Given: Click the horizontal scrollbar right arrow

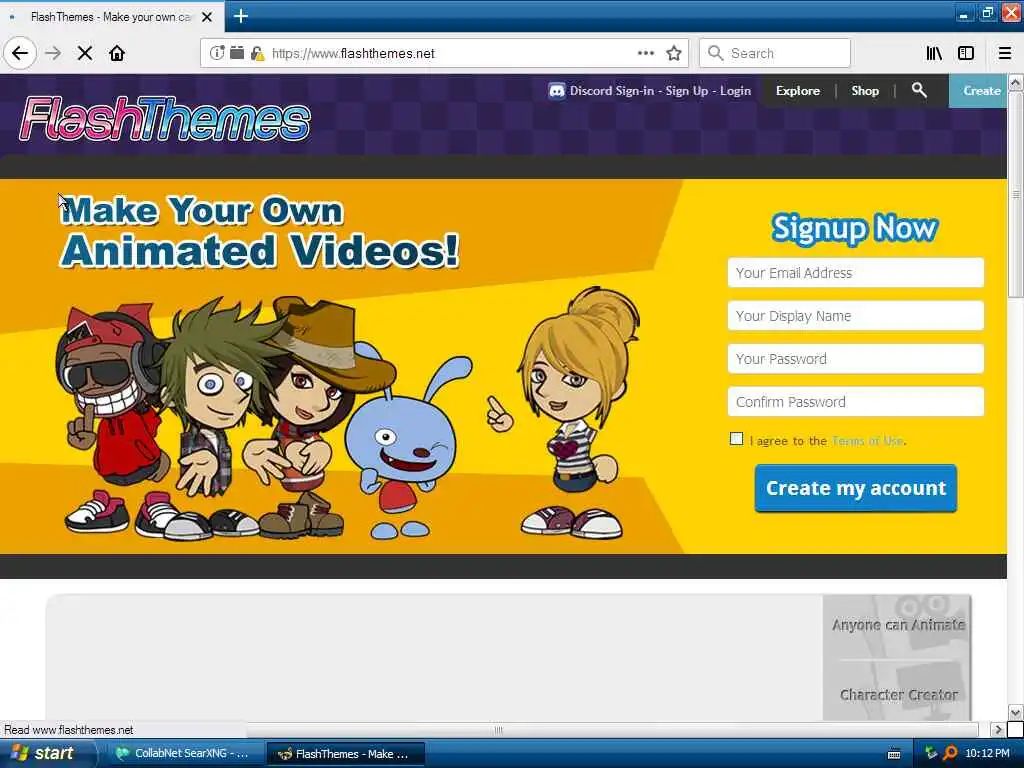Looking at the screenshot, I should (997, 729).
